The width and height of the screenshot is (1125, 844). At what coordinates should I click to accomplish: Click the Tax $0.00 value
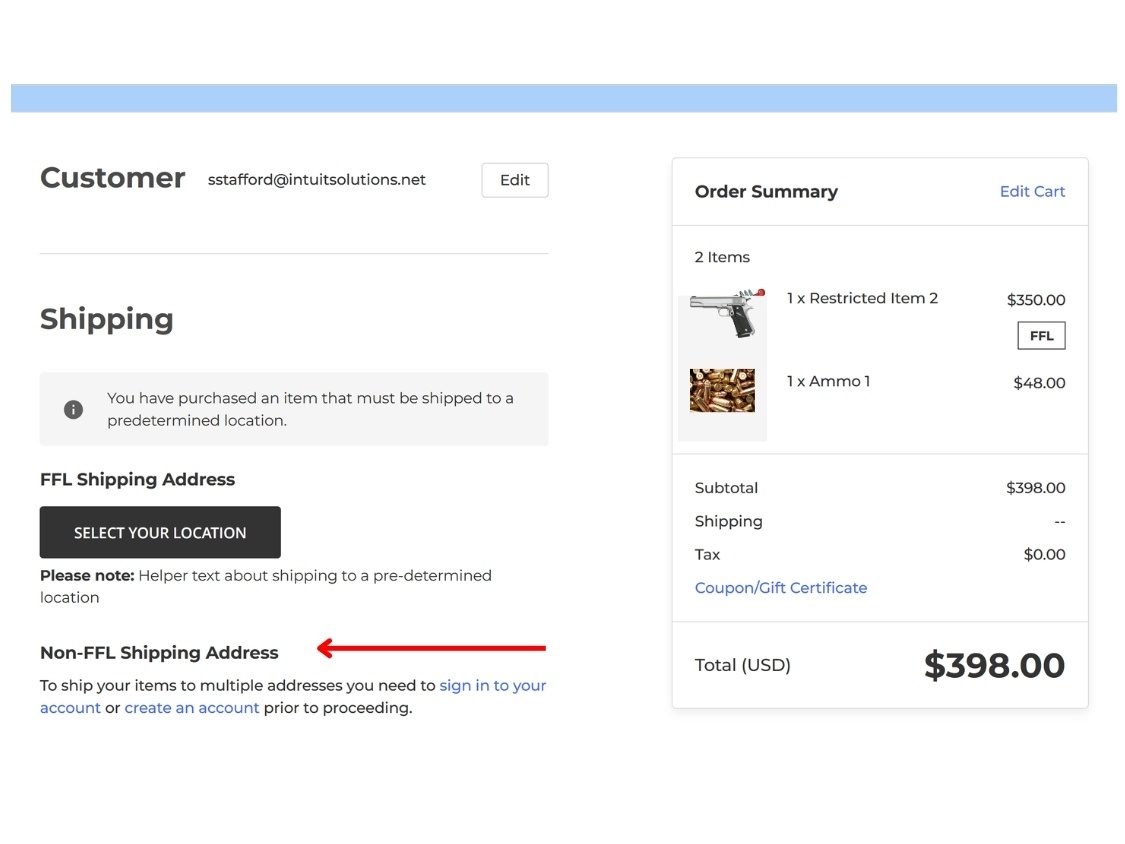[1044, 555]
